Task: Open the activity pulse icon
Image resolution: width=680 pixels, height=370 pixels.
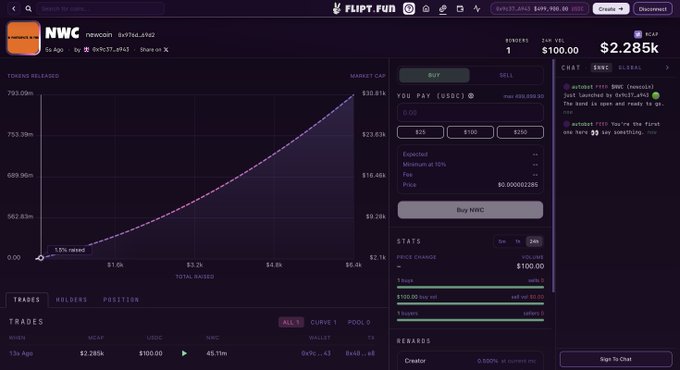Action: click(x=477, y=8)
